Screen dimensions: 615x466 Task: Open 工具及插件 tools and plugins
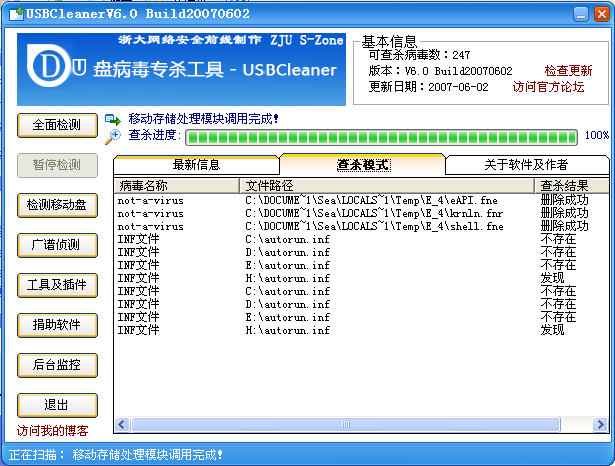[x=57, y=285]
